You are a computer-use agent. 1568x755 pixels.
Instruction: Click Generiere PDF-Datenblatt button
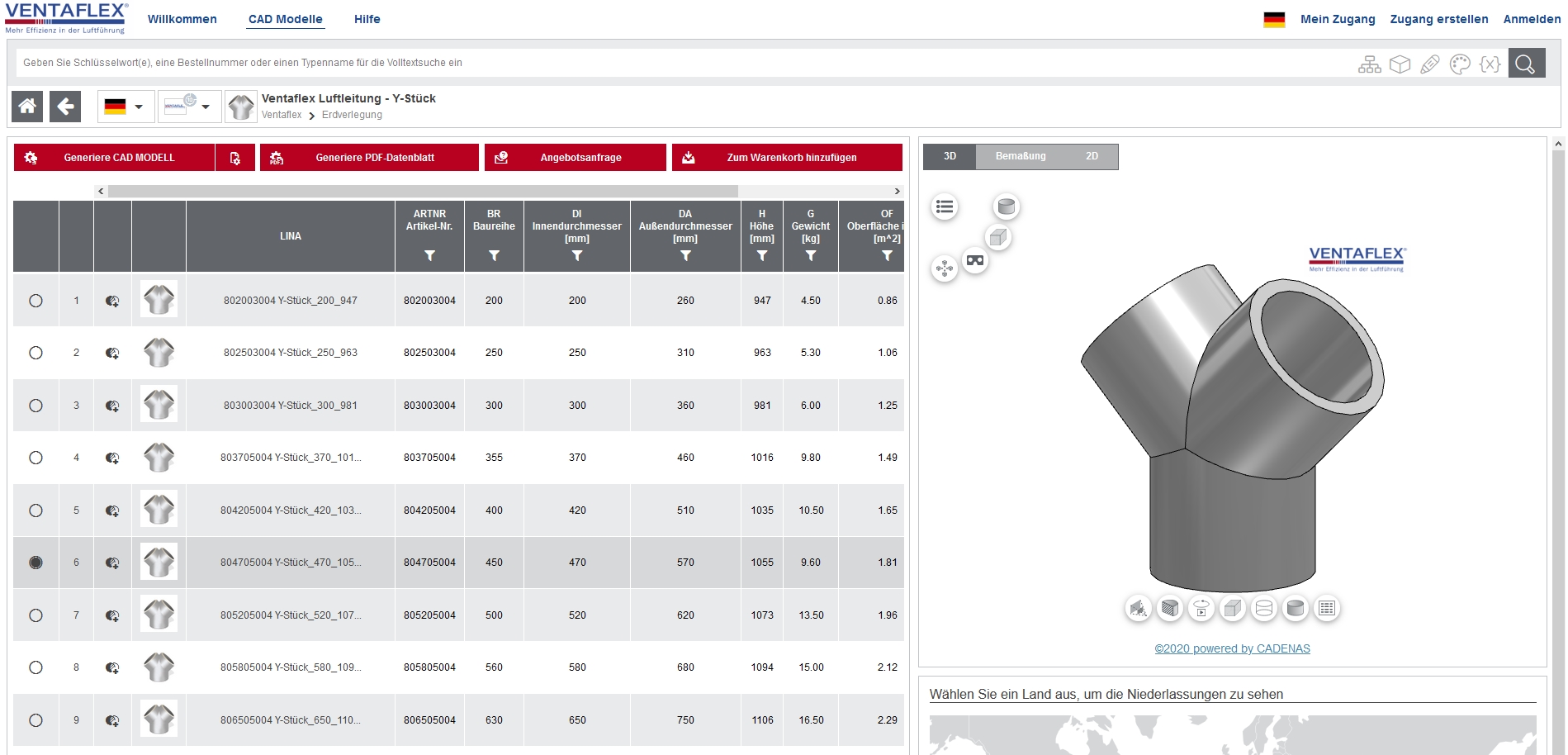pyautogui.click(x=369, y=158)
